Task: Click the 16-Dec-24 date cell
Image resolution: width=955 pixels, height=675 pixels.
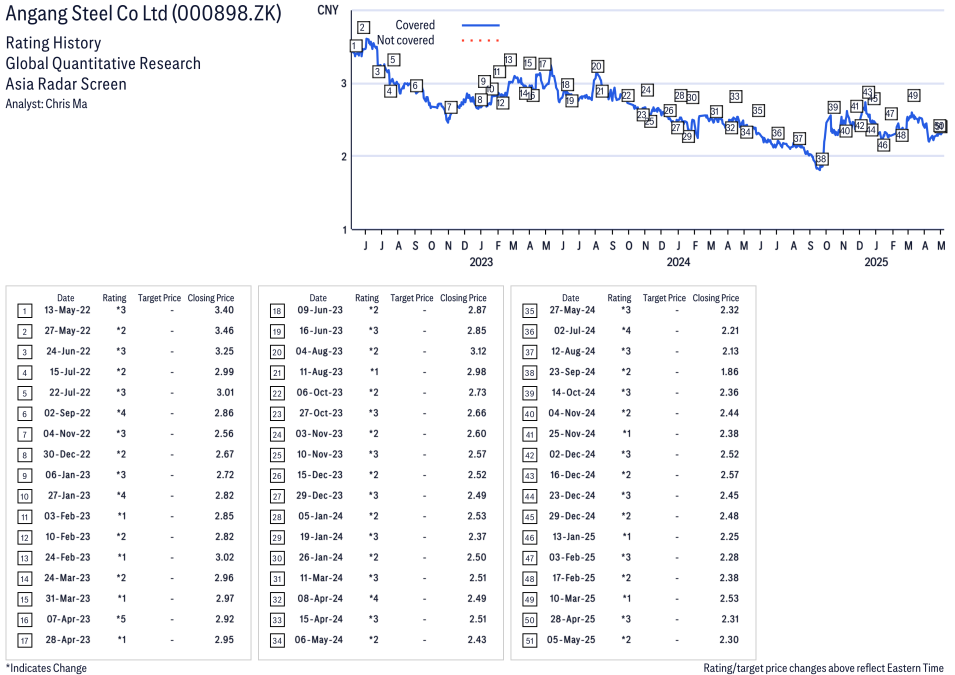Action: tap(572, 475)
